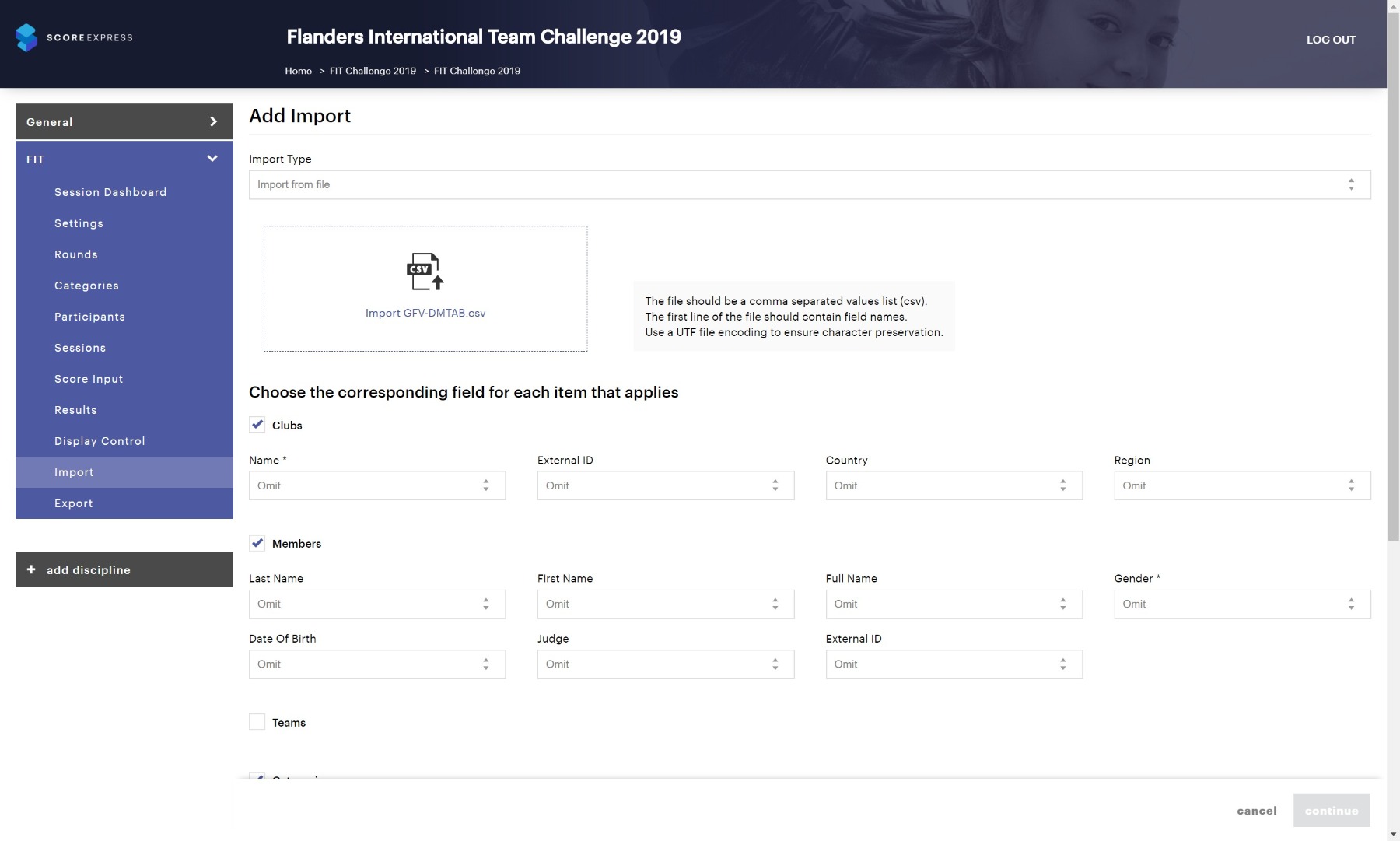The width and height of the screenshot is (1400, 841).
Task: Open the Score Input sidebar item
Action: (x=124, y=379)
